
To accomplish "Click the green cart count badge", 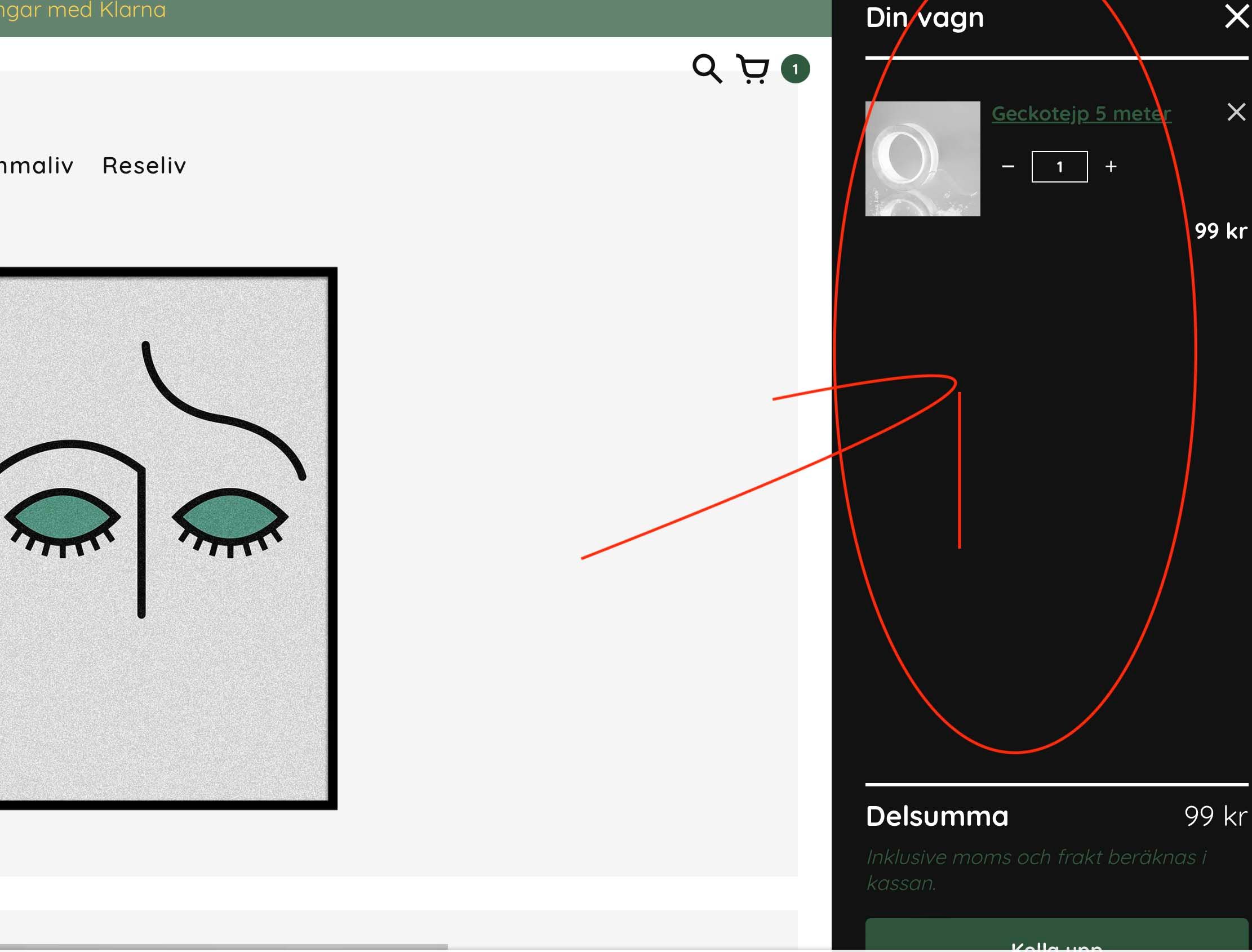I will coord(795,69).
